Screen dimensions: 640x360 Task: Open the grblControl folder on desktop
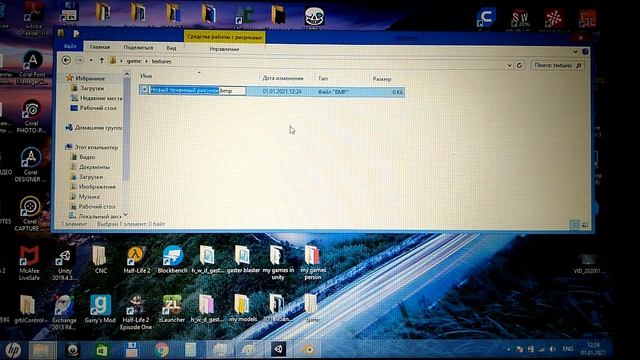28,309
